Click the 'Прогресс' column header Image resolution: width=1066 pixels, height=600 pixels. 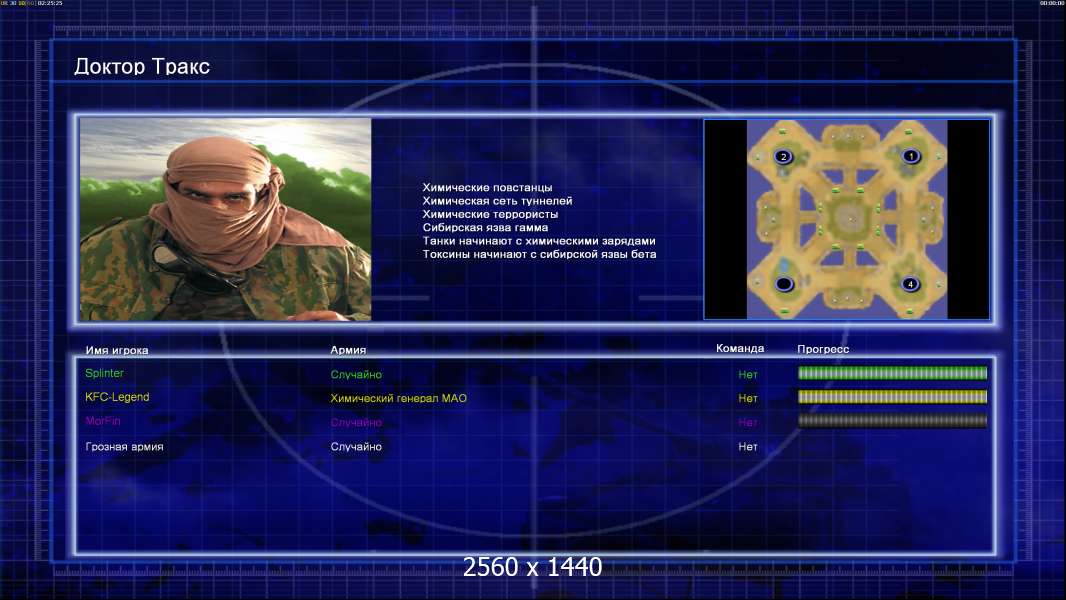823,349
